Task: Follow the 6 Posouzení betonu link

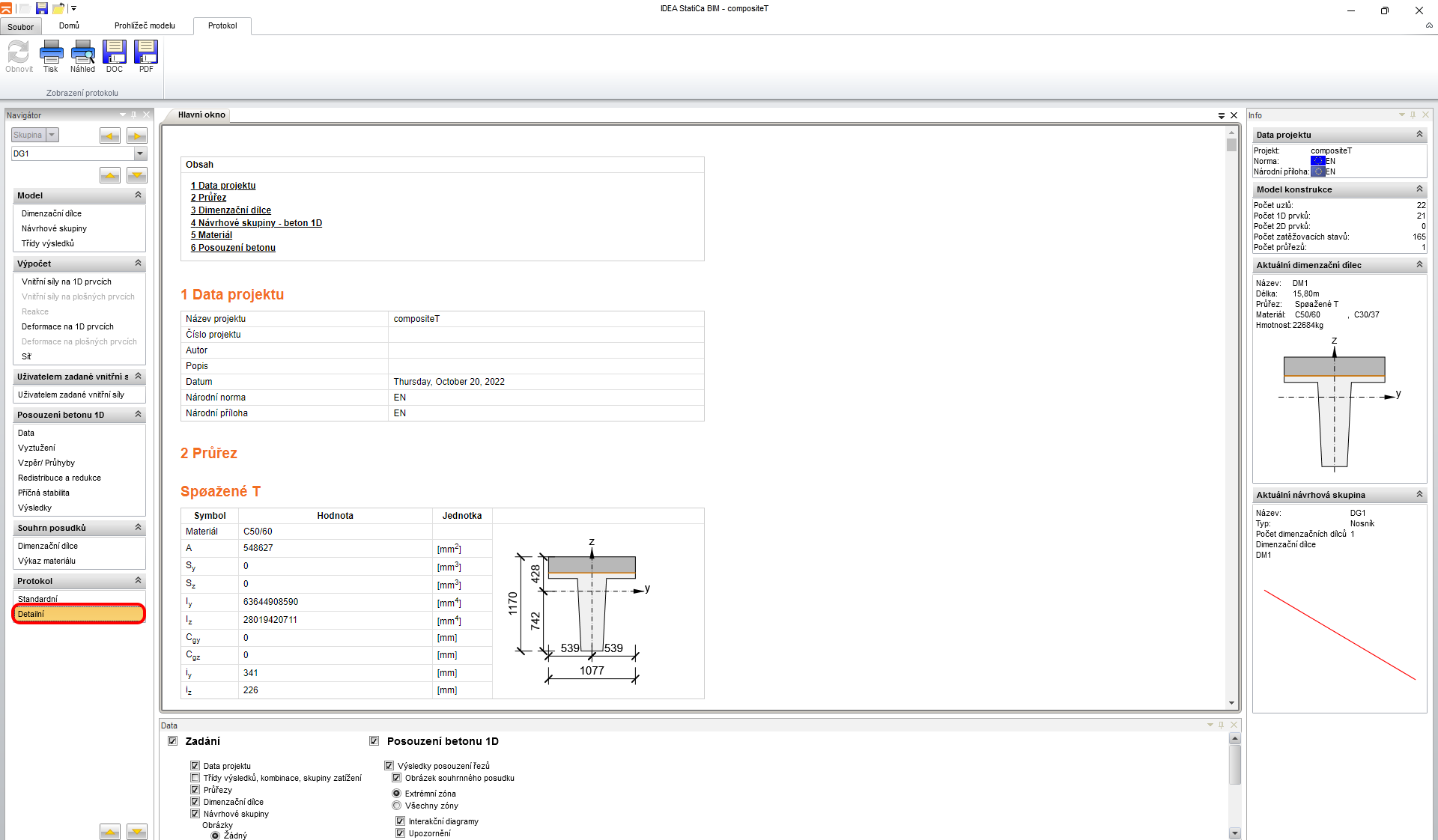Action: (233, 248)
